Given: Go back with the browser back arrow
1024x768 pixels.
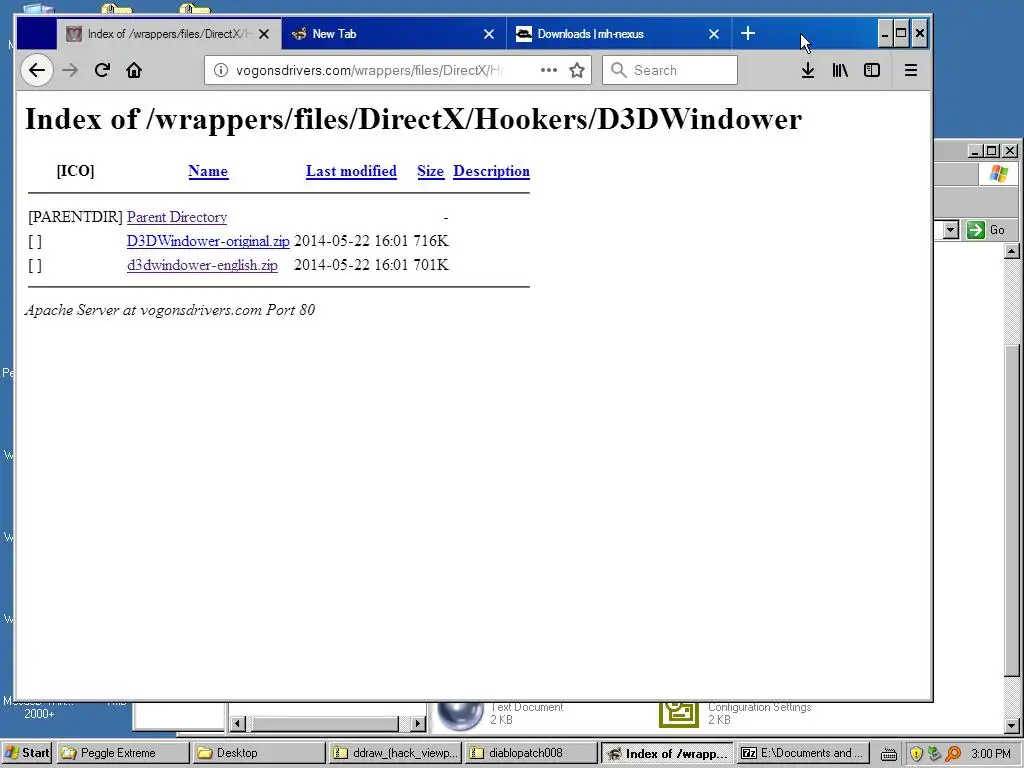Looking at the screenshot, I should point(37,70).
